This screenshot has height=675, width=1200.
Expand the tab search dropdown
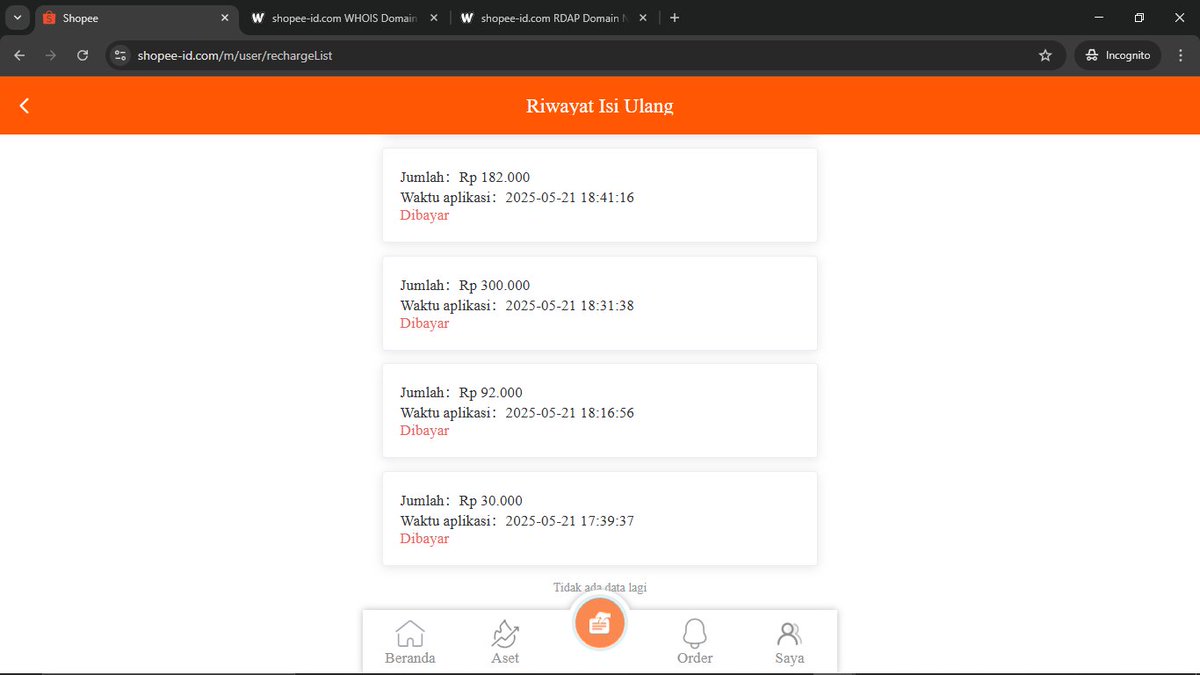pos(17,18)
